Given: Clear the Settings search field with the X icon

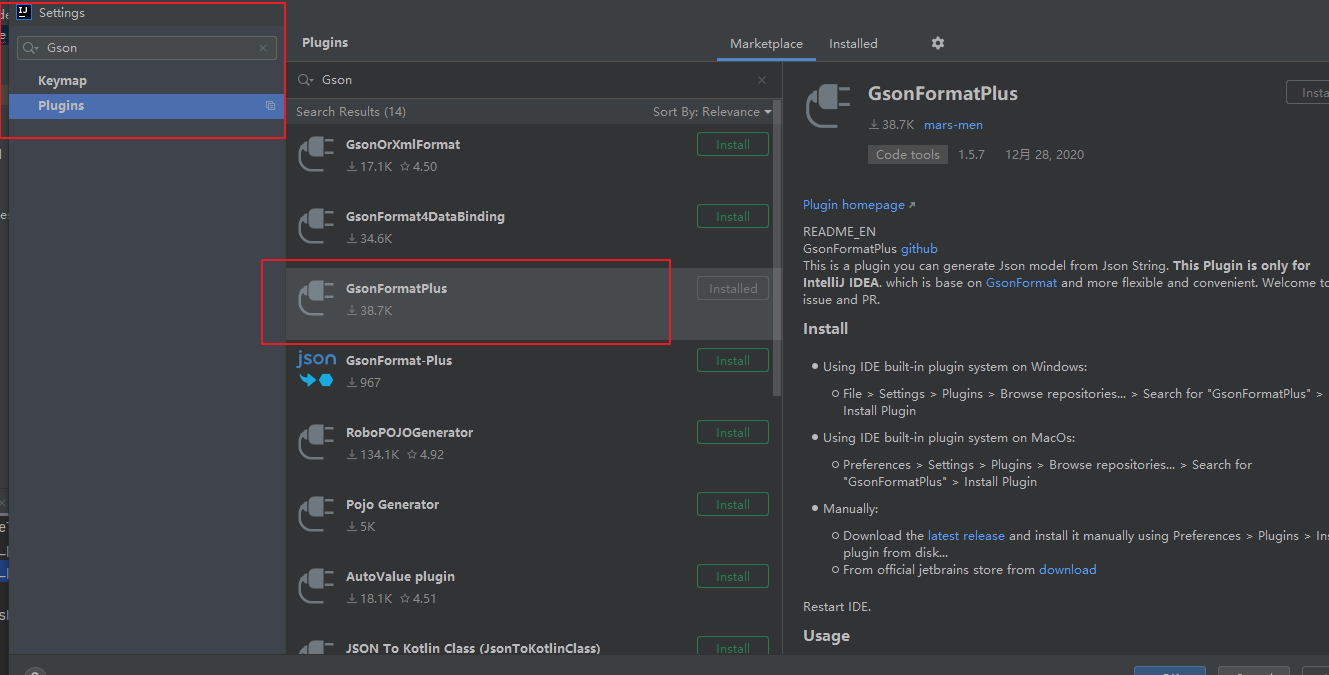Looking at the screenshot, I should point(263,48).
